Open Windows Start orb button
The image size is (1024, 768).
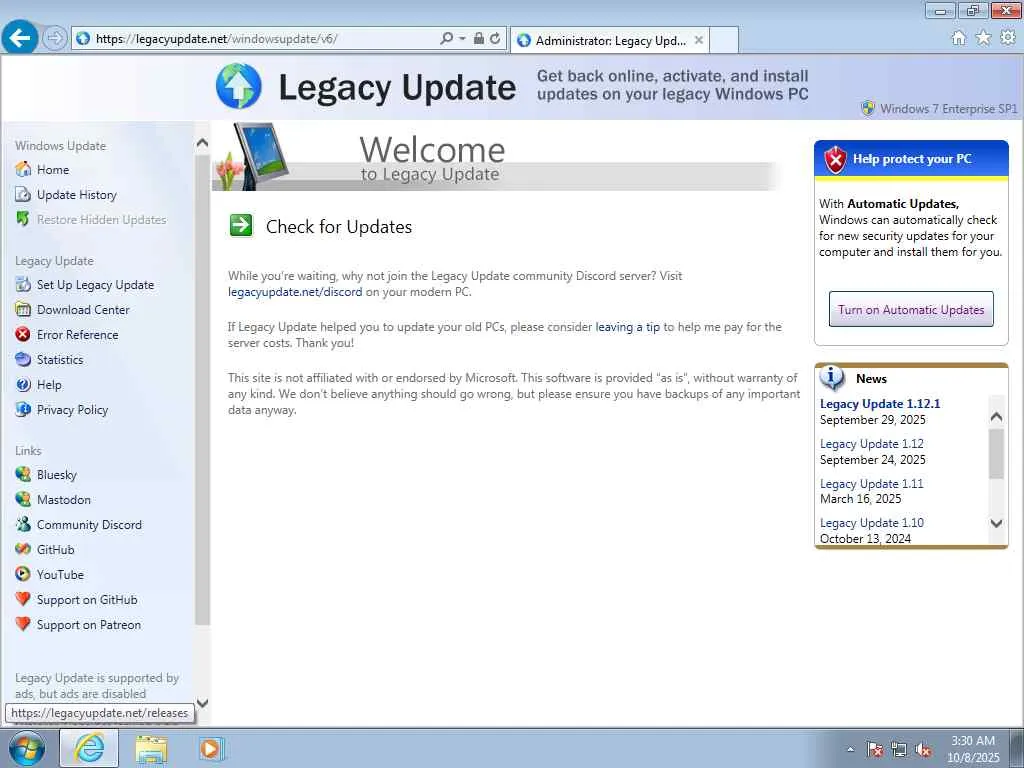(x=27, y=748)
